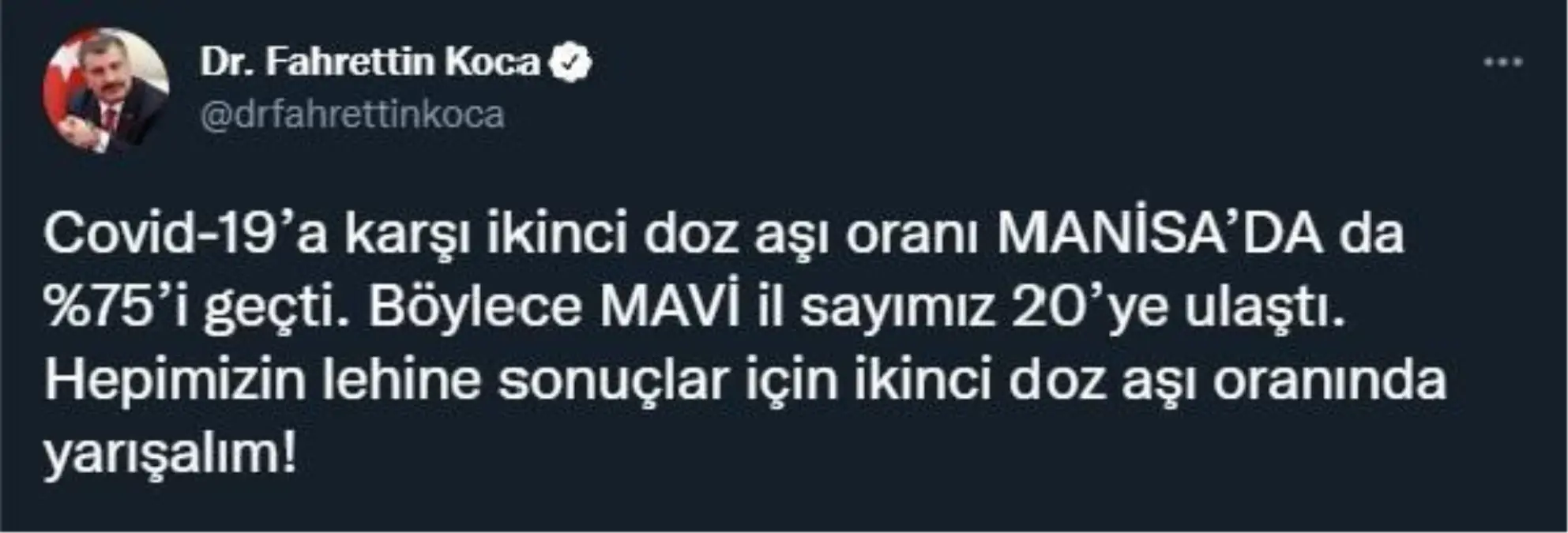1568x533 pixels.
Task: Open the @drfahrettinkoca handle link
Action: pyautogui.click(x=352, y=115)
